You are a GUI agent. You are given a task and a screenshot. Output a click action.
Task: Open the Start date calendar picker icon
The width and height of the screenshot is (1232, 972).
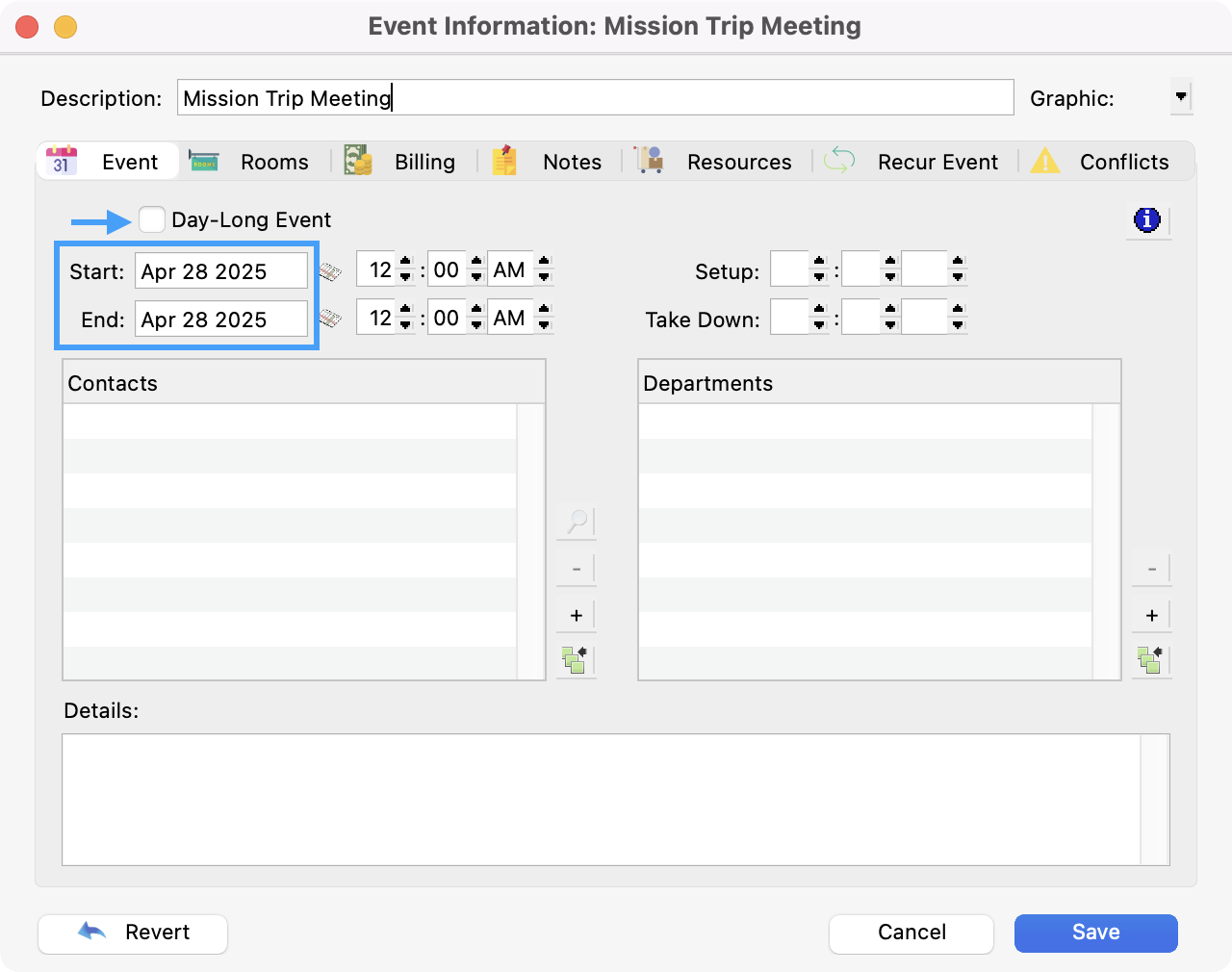pos(330,271)
